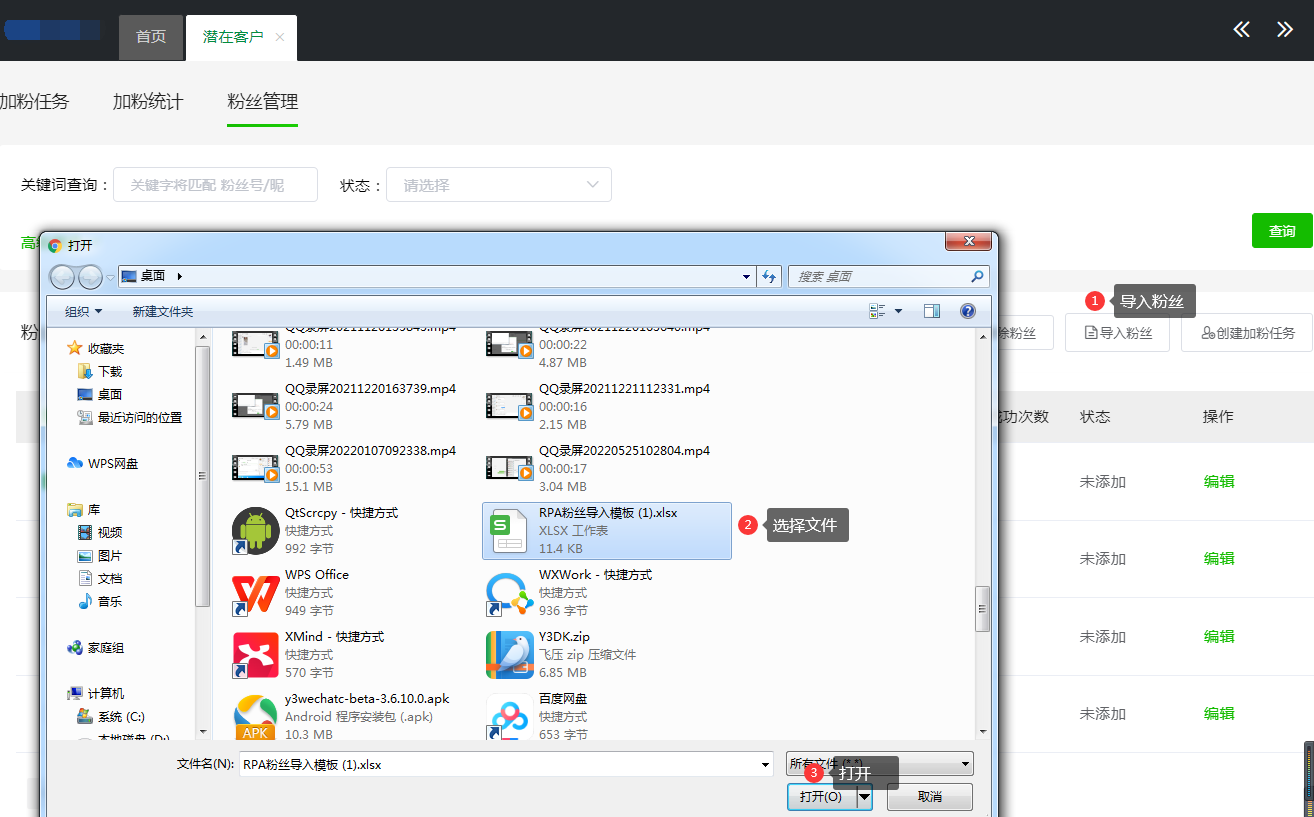The height and width of the screenshot is (817, 1314).
Task: Click the 搜索 桌面 search field
Action: point(880,277)
